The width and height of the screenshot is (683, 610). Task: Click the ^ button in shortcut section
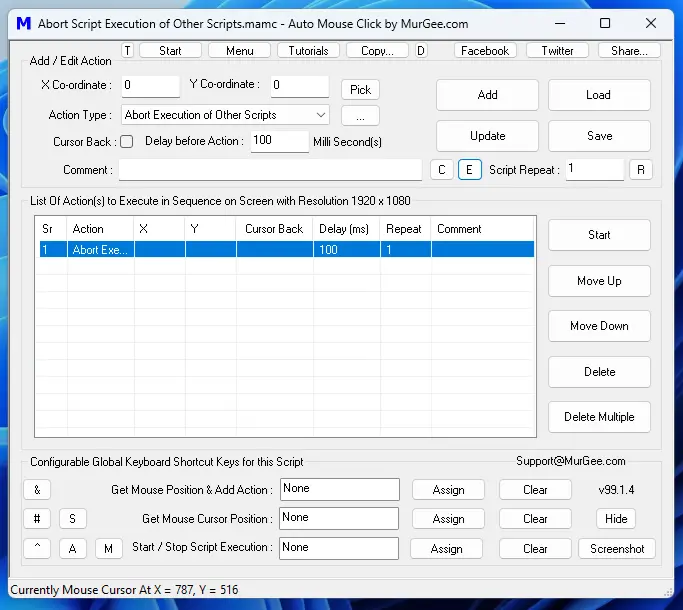37,548
